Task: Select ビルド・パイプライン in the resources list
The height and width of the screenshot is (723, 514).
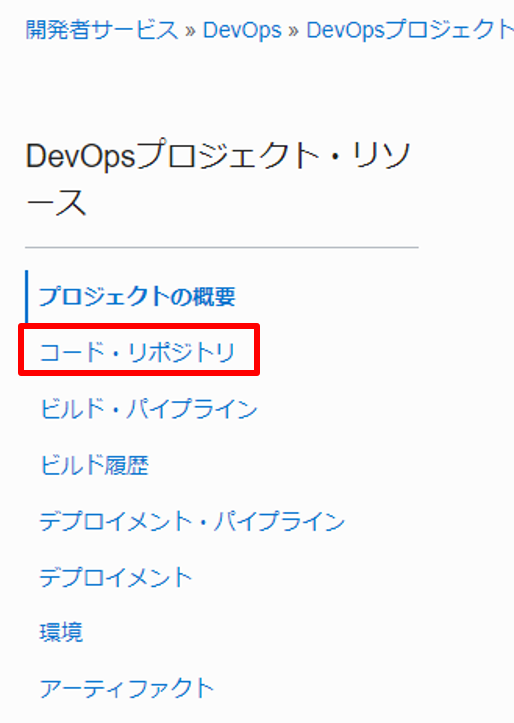Action: pyautogui.click(x=148, y=409)
